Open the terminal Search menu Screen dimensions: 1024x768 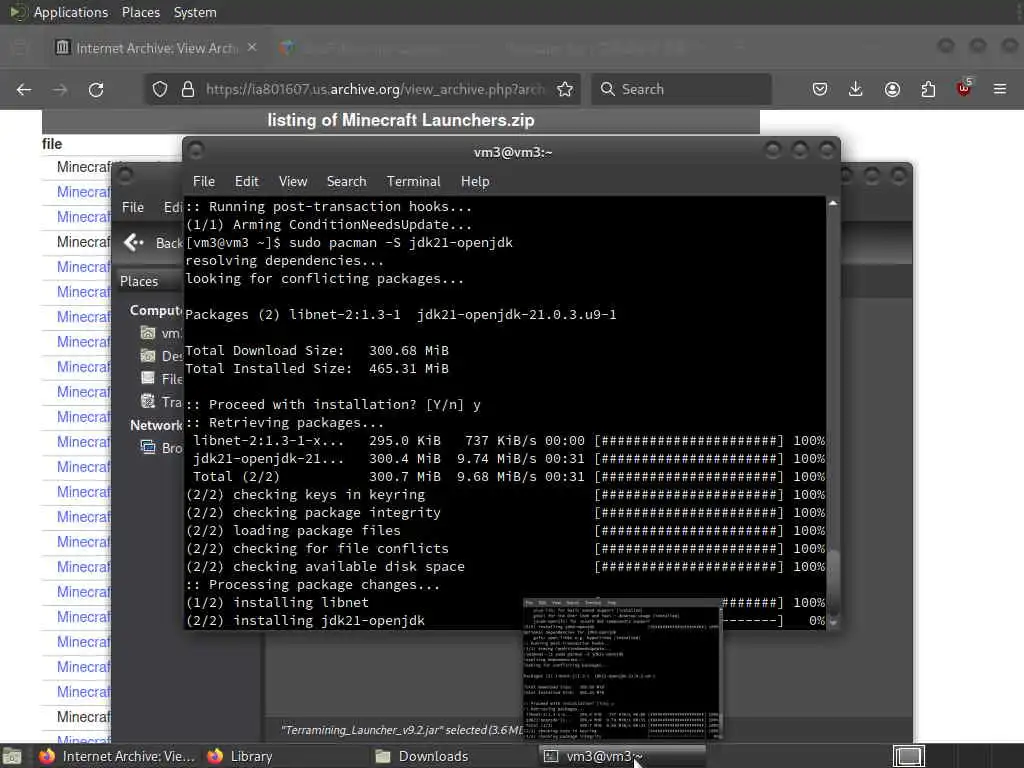tap(346, 182)
